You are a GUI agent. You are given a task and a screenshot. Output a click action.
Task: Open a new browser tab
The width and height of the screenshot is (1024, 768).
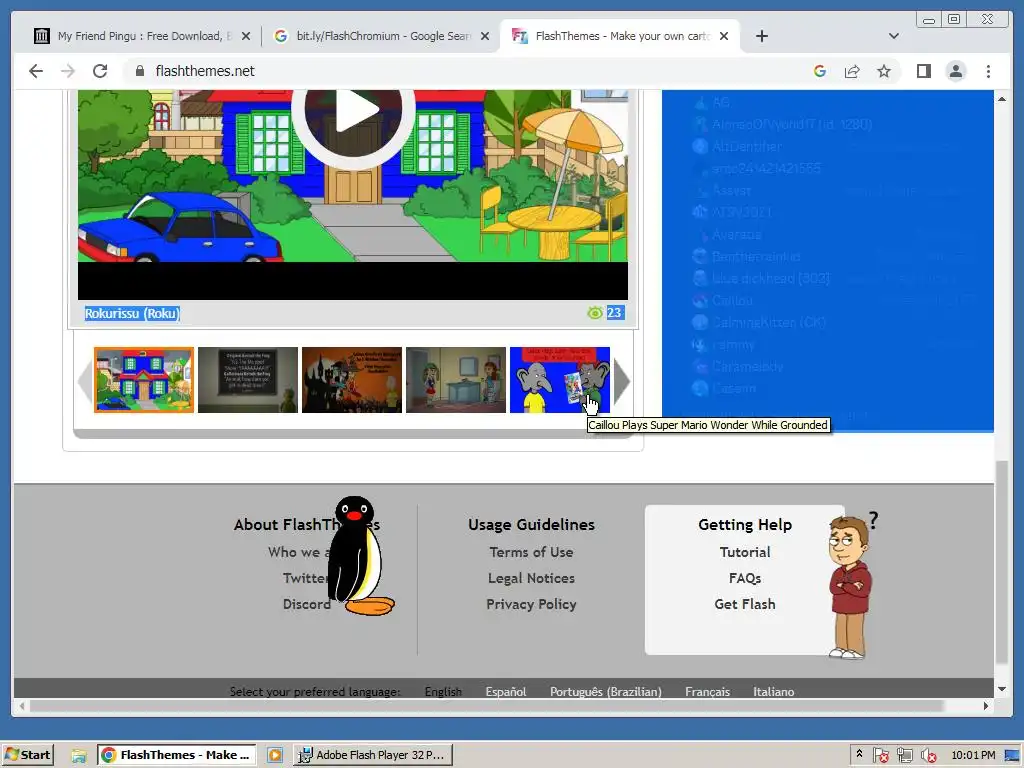(761, 36)
